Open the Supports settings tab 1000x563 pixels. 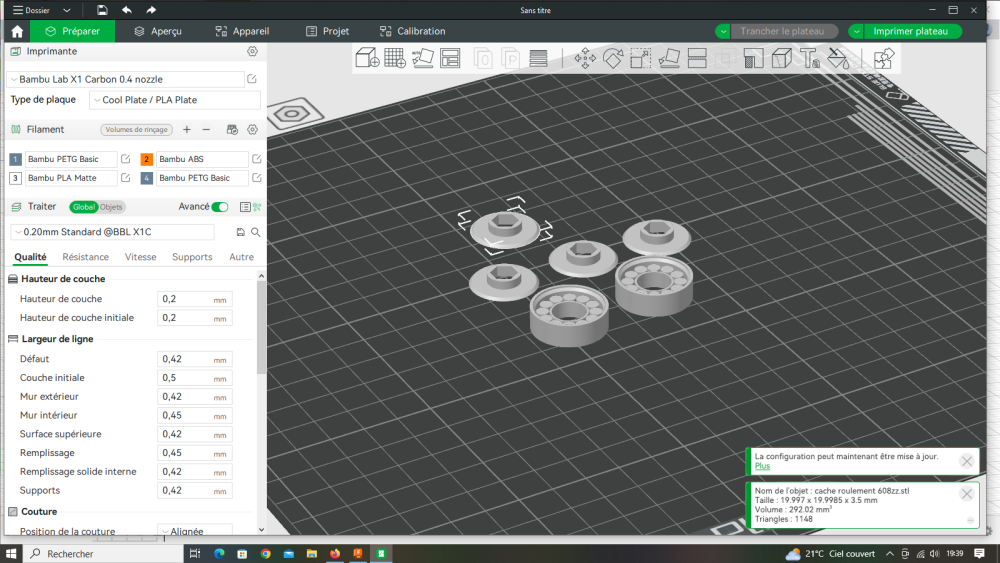point(192,257)
